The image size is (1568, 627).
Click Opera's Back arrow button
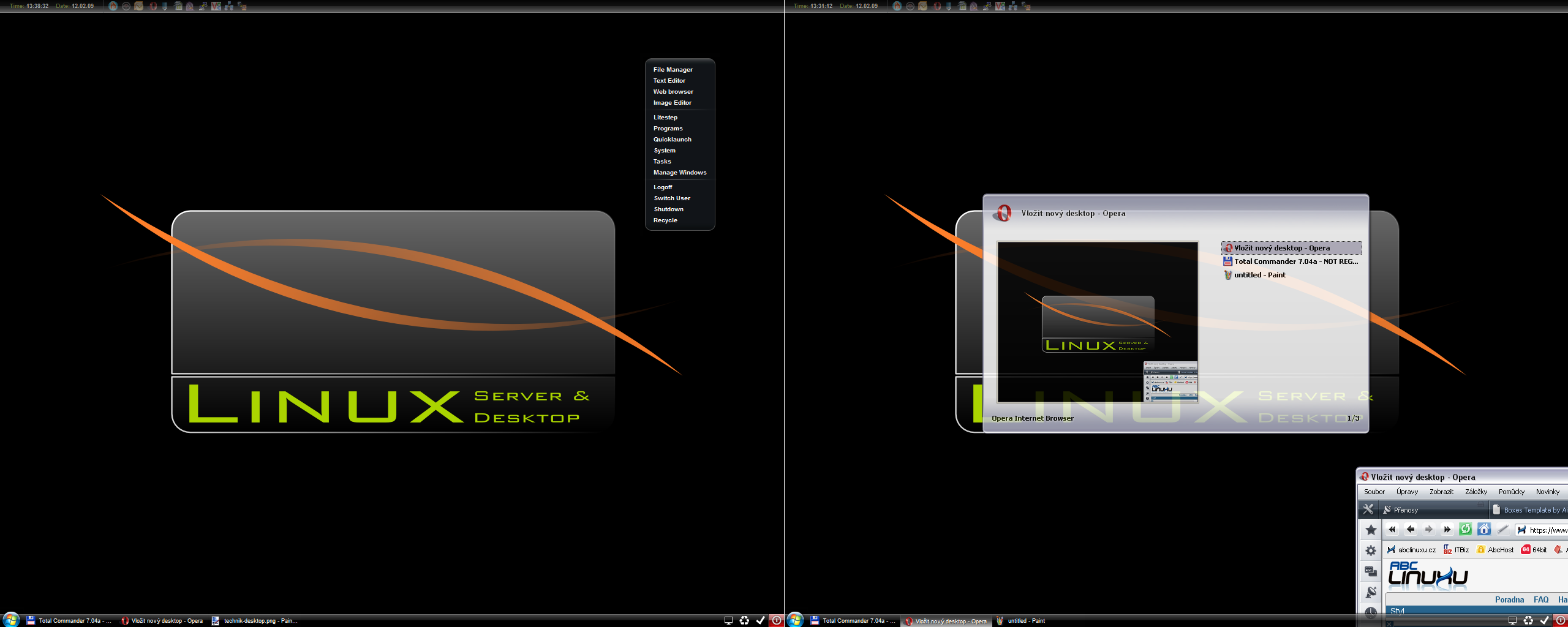coord(1411,530)
